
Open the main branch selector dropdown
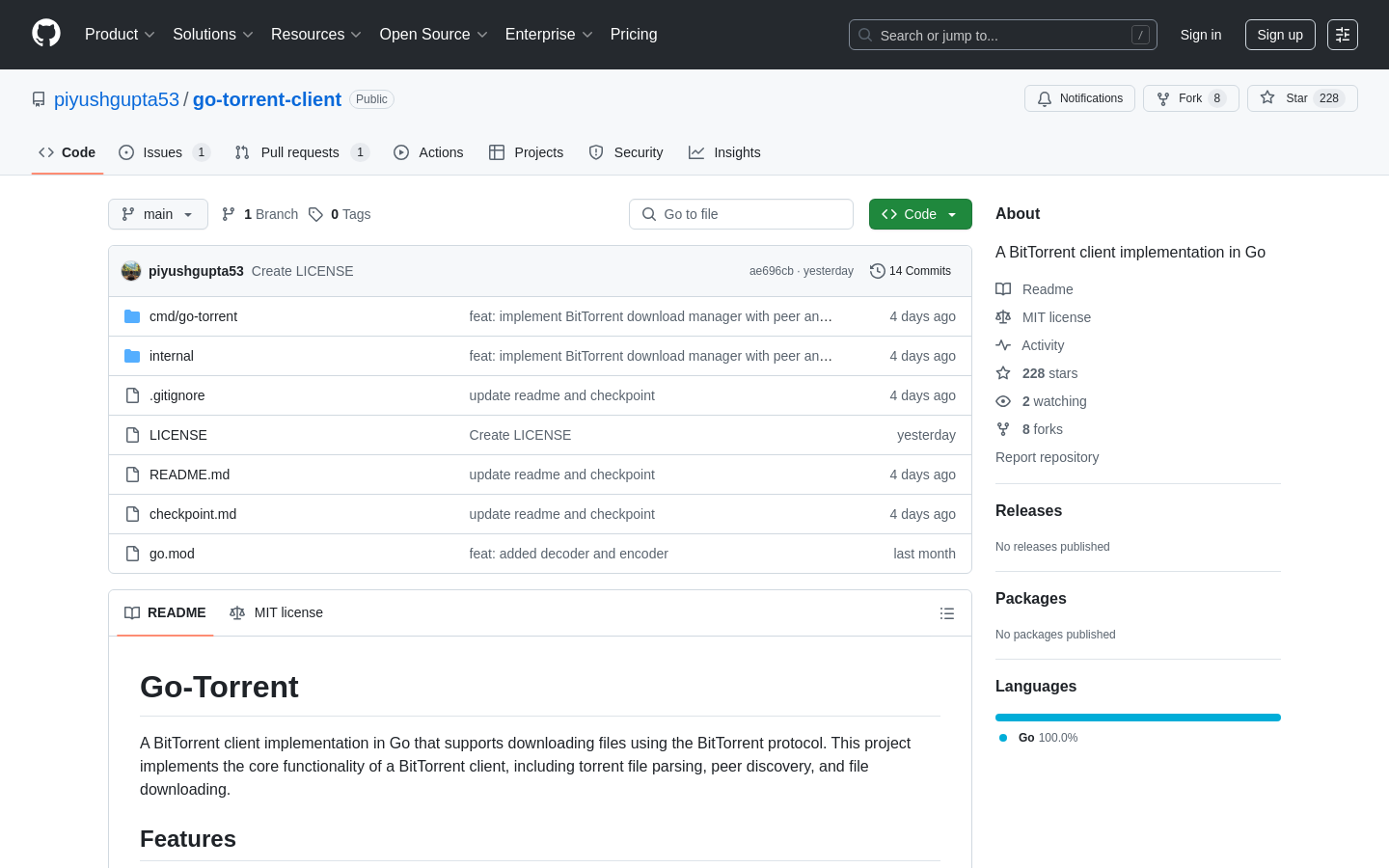(158, 214)
